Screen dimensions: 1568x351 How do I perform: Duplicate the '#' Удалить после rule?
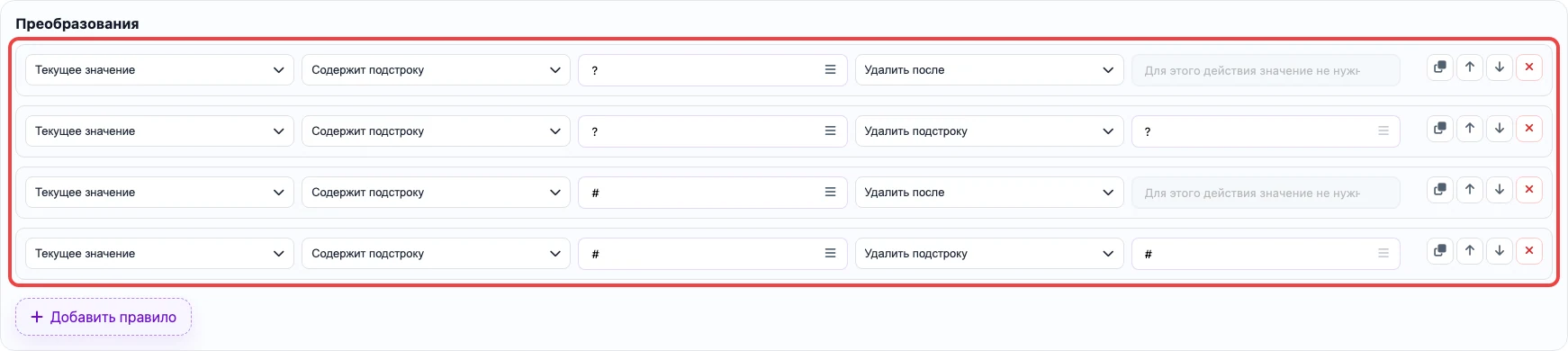[x=1440, y=190]
